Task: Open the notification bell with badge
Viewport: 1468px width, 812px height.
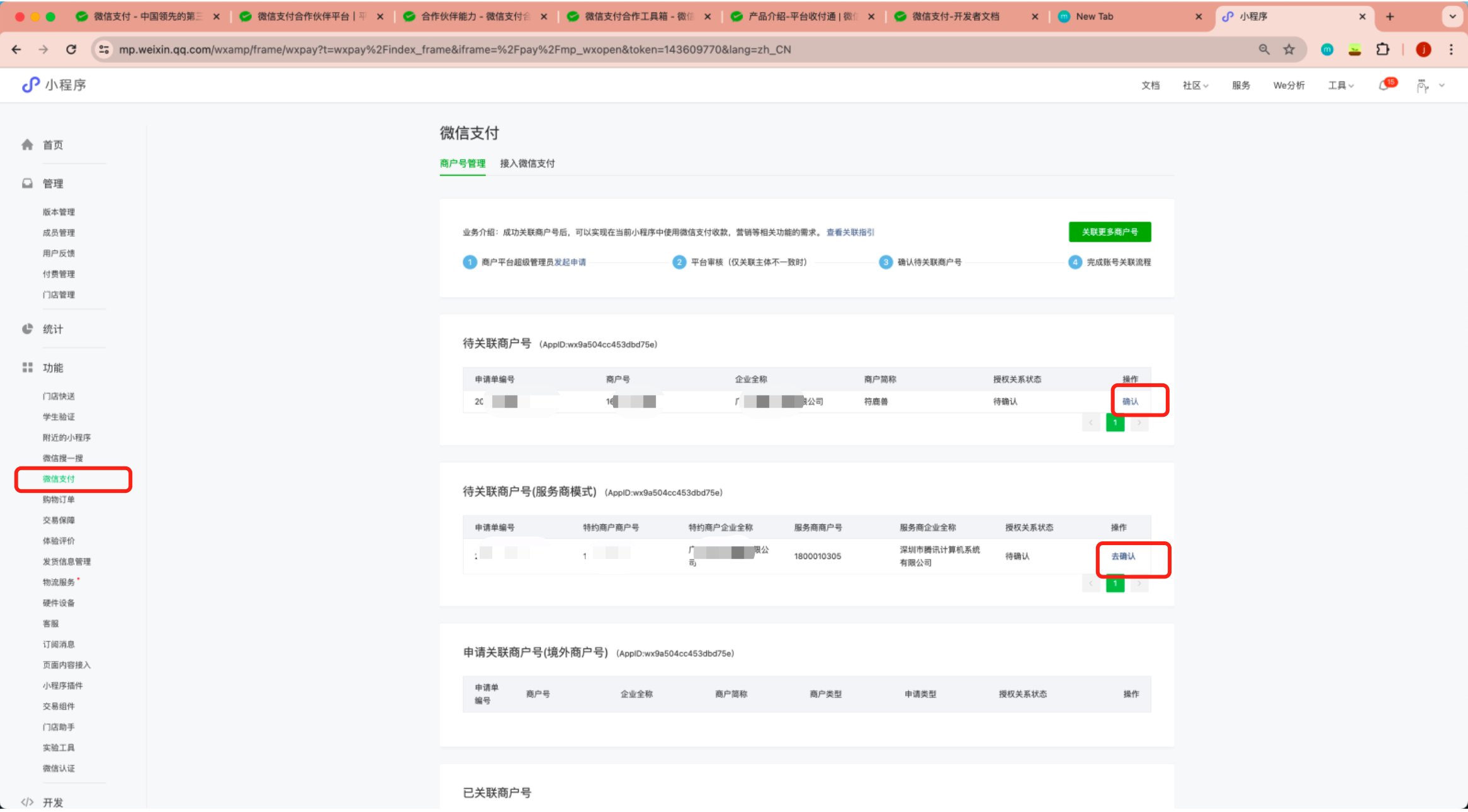Action: coord(1384,86)
